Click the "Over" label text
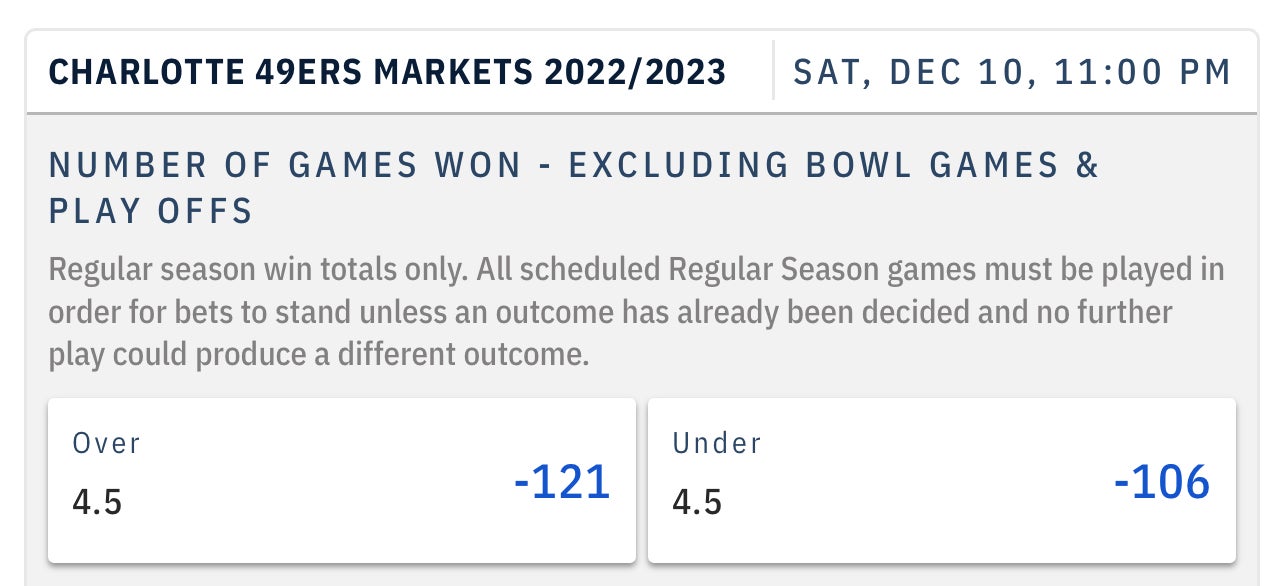Viewport: 1284px width, 586px height. coord(107,443)
